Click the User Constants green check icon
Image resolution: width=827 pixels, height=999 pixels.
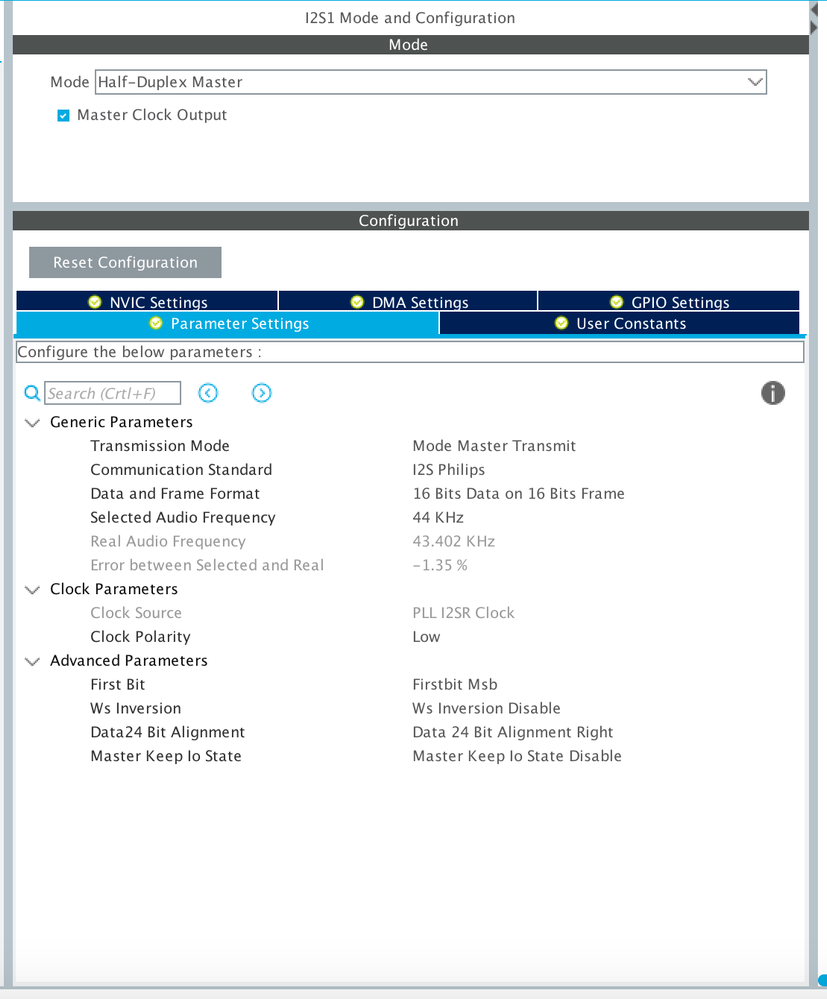561,323
